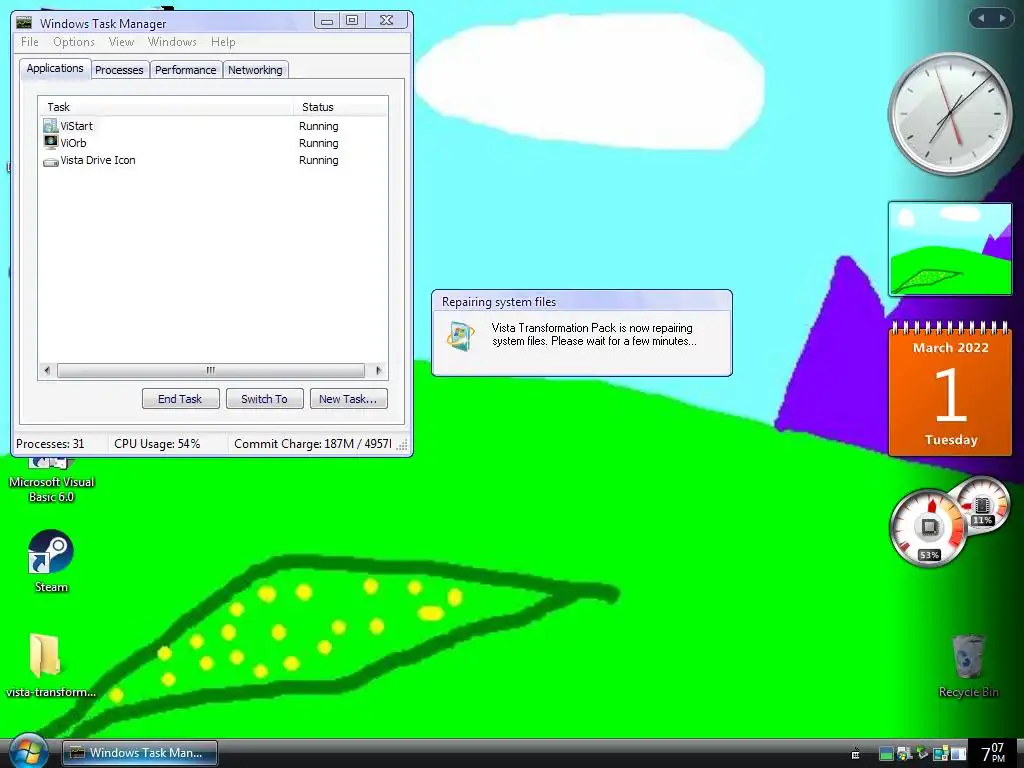Click Running status of Vista Drive Icon

319,160
